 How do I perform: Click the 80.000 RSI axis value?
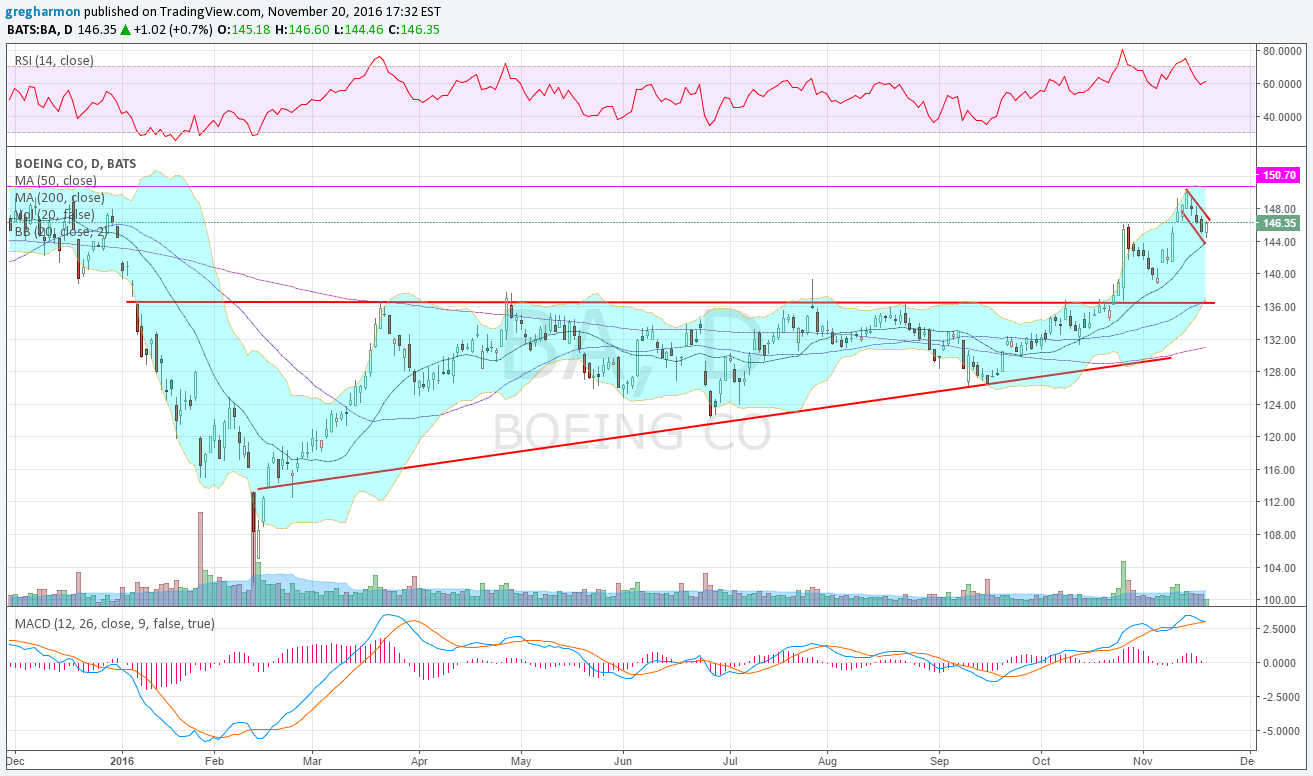[1280, 51]
